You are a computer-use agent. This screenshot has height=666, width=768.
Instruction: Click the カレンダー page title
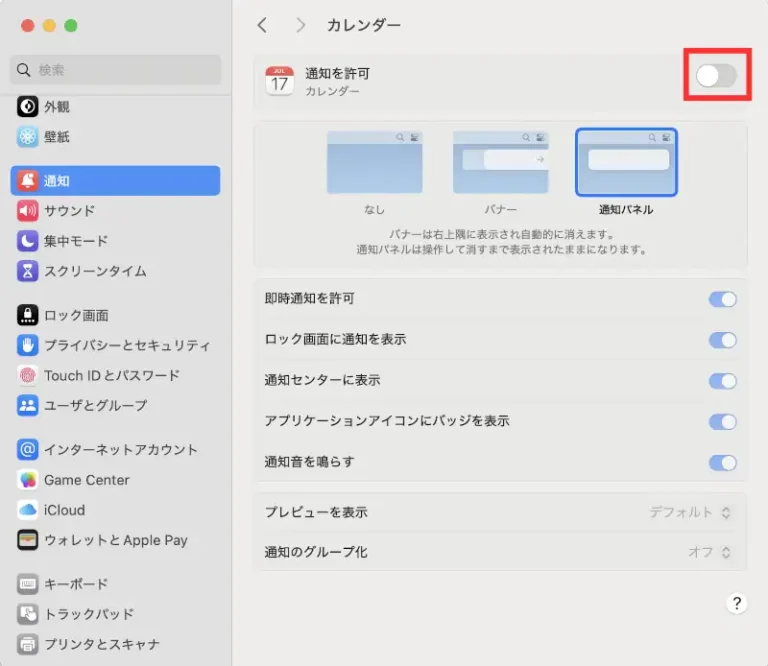[363, 25]
